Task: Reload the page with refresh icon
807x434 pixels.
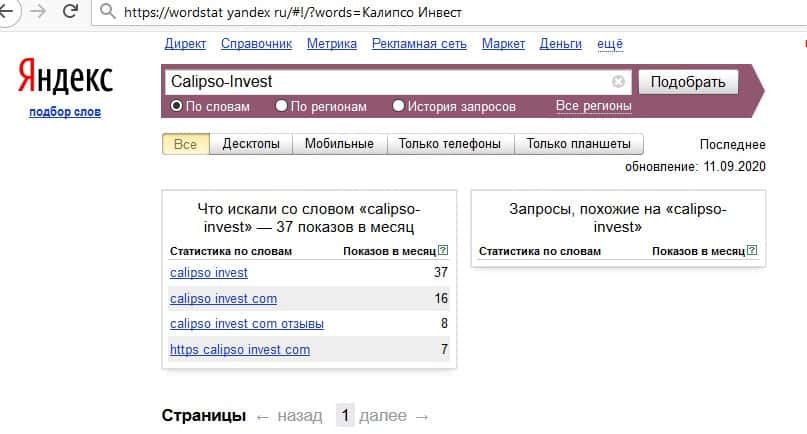Action: pos(71,13)
